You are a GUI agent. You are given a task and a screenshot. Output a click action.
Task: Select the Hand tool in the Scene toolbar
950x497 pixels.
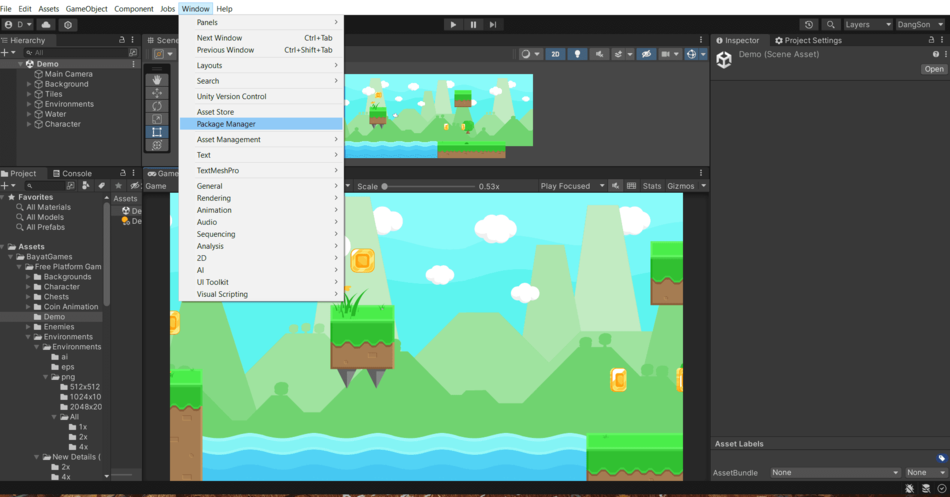pyautogui.click(x=157, y=80)
